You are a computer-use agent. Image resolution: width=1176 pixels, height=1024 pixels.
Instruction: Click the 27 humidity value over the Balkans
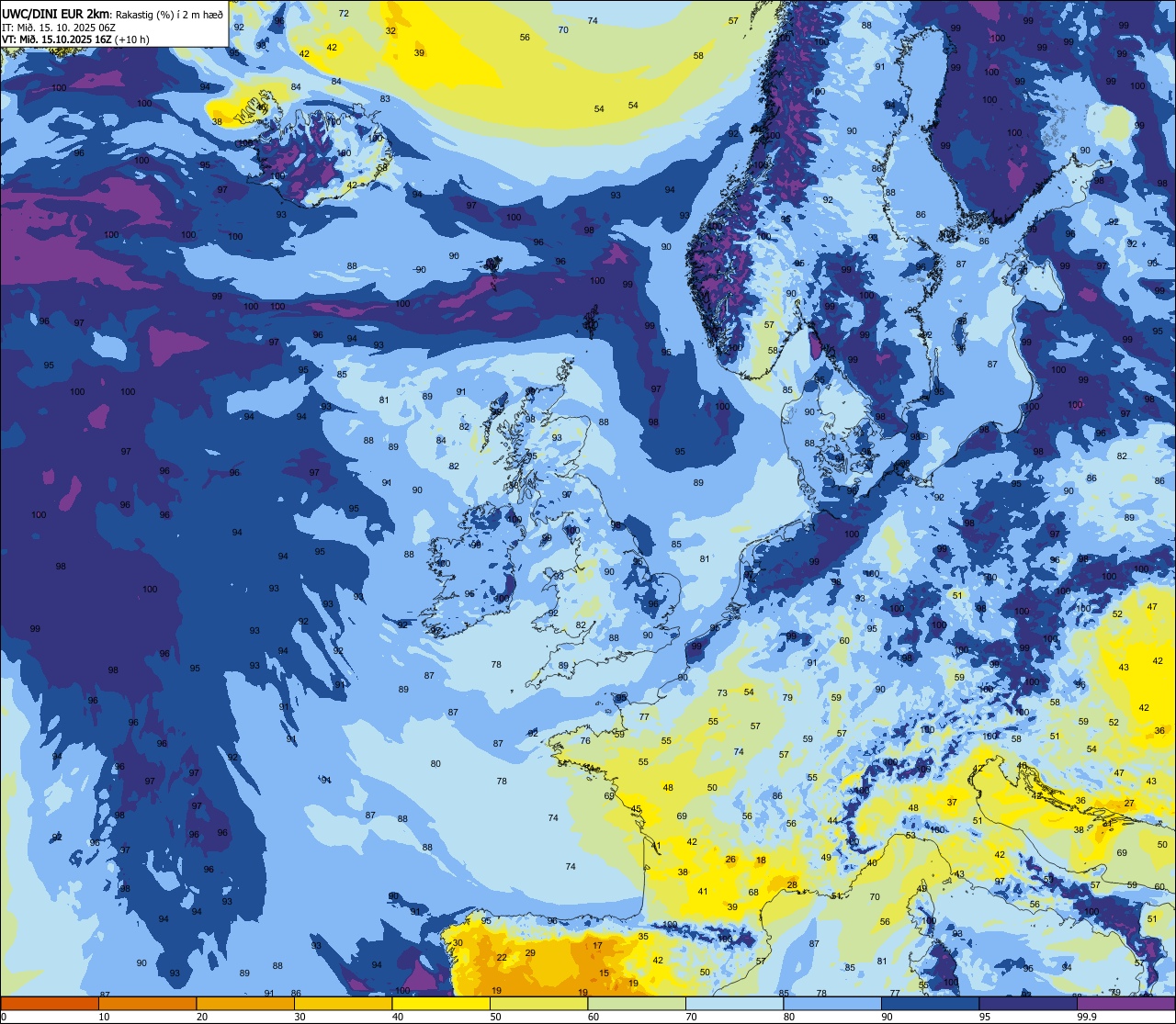[x=1129, y=803]
